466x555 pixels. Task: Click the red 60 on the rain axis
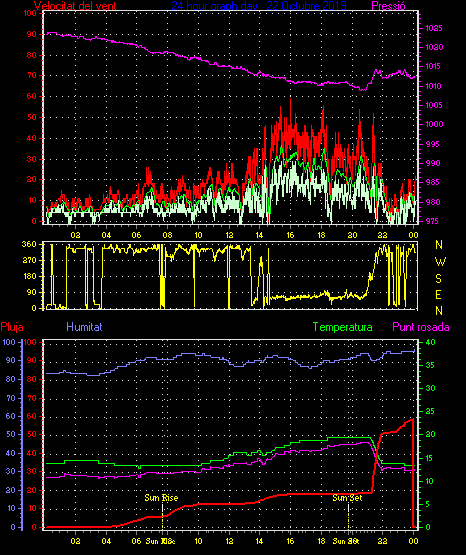[x=32, y=416]
